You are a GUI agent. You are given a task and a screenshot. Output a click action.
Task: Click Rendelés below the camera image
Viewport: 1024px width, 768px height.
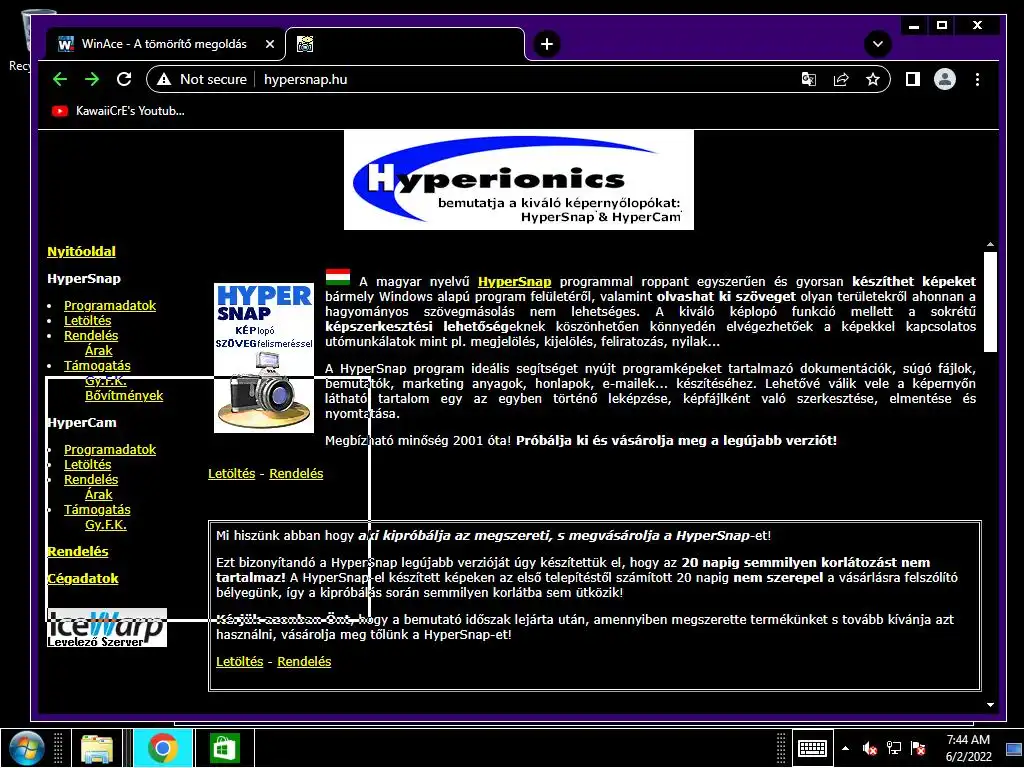click(x=296, y=474)
